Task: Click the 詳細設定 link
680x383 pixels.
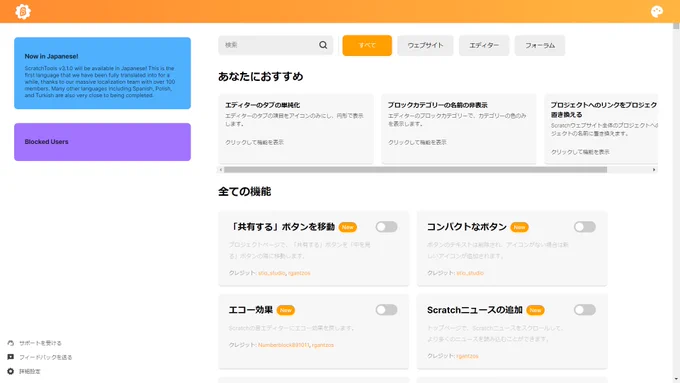Action: pyautogui.click(x=30, y=371)
